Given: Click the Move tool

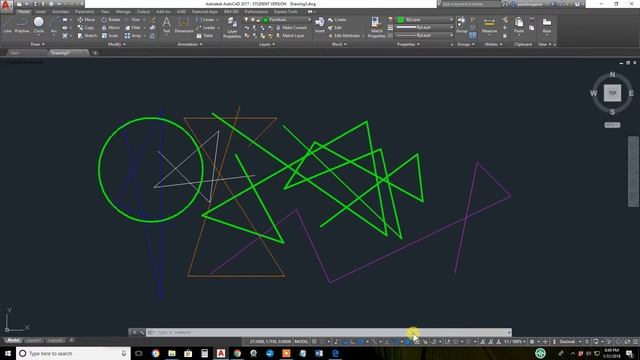Looking at the screenshot, I should 86,20.
